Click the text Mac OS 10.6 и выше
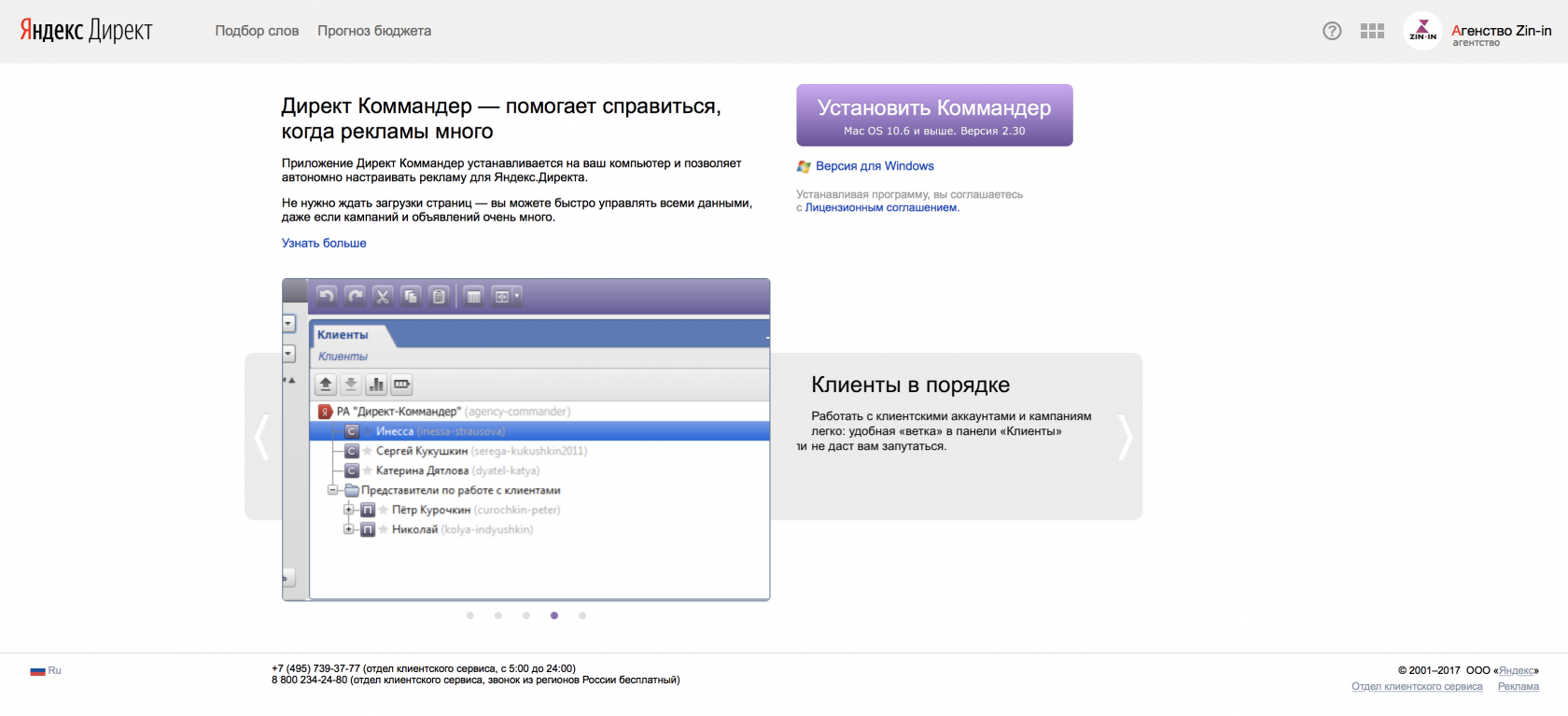The width and height of the screenshot is (1568, 716). pyautogui.click(x=899, y=131)
